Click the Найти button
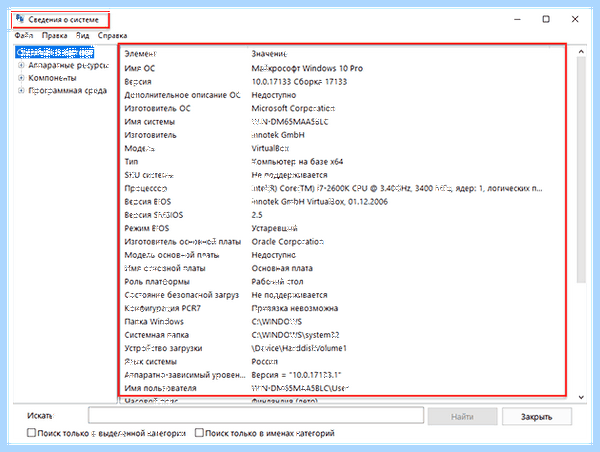The image size is (600, 452). click(x=462, y=417)
